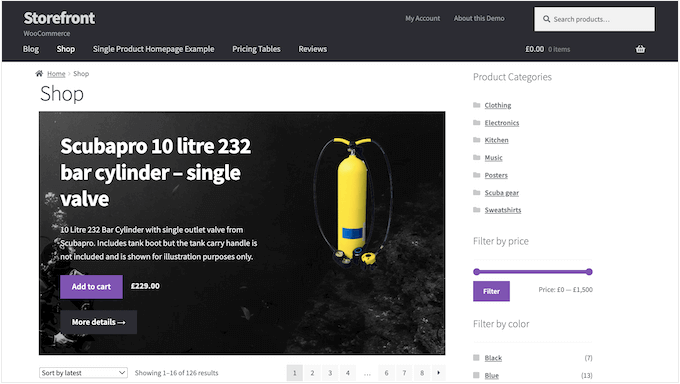The height and width of the screenshot is (384, 680).
Task: Go to results page 4
Action: 348,373
